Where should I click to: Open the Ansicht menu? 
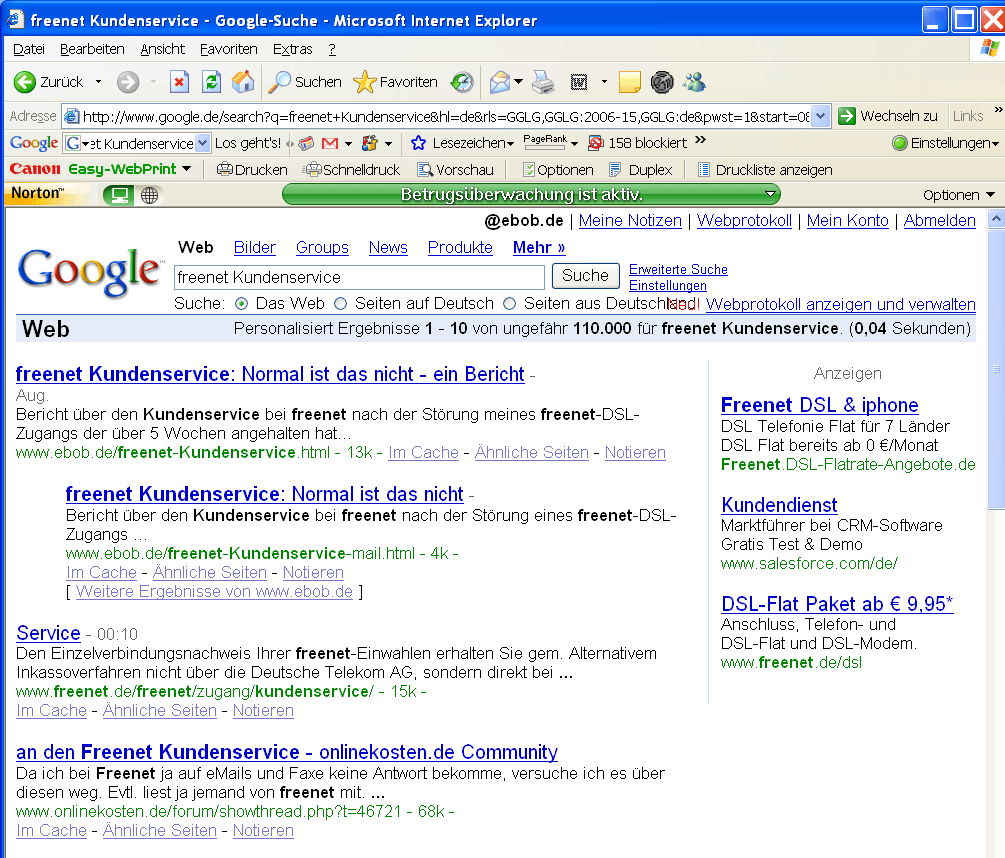(163, 49)
